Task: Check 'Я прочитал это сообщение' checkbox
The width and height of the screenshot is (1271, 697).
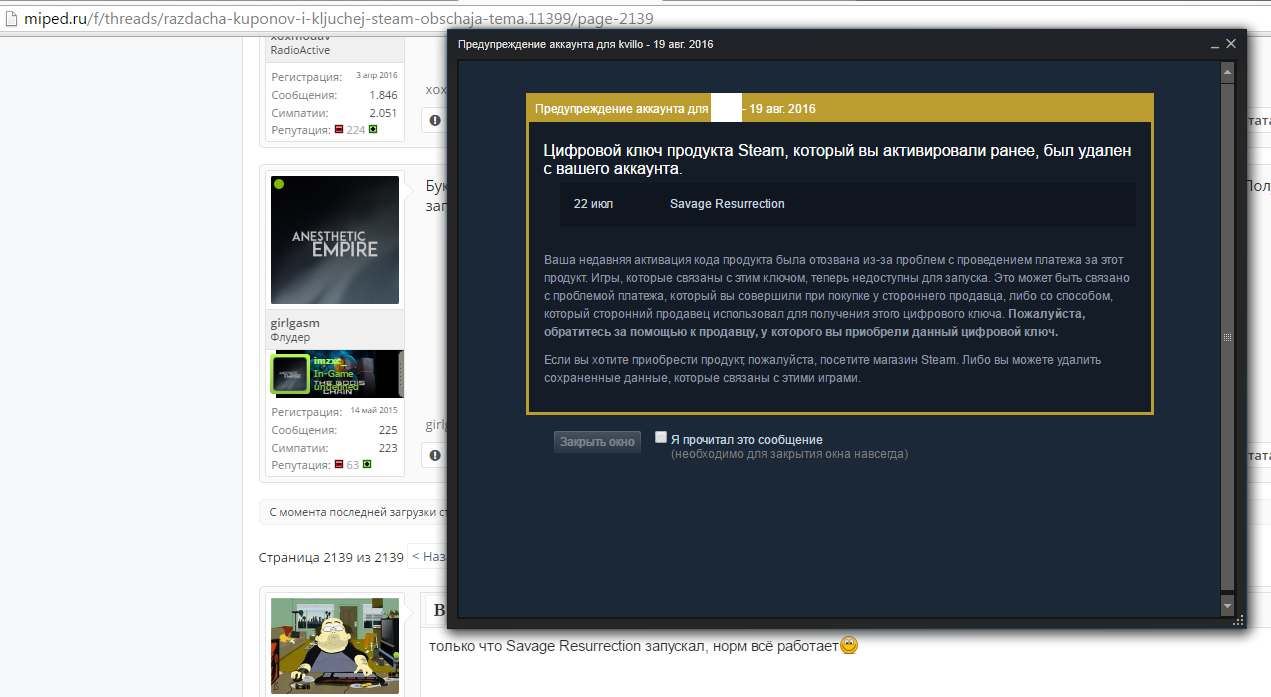Action: pyautogui.click(x=661, y=437)
